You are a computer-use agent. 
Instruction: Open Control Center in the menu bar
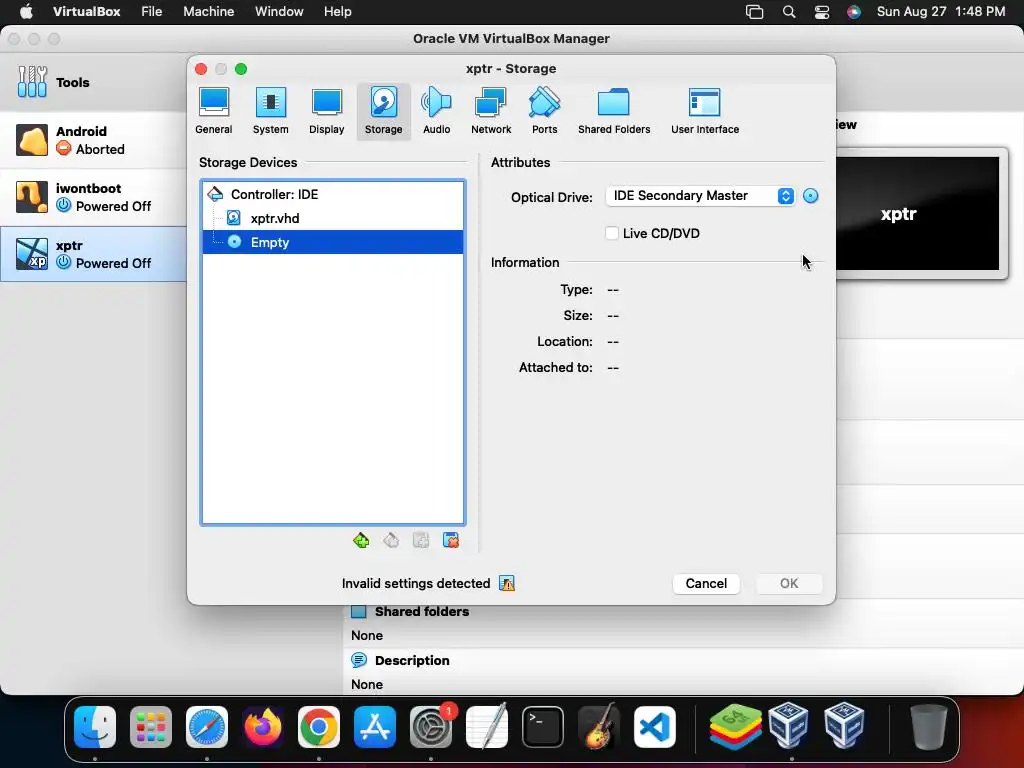[x=822, y=12]
